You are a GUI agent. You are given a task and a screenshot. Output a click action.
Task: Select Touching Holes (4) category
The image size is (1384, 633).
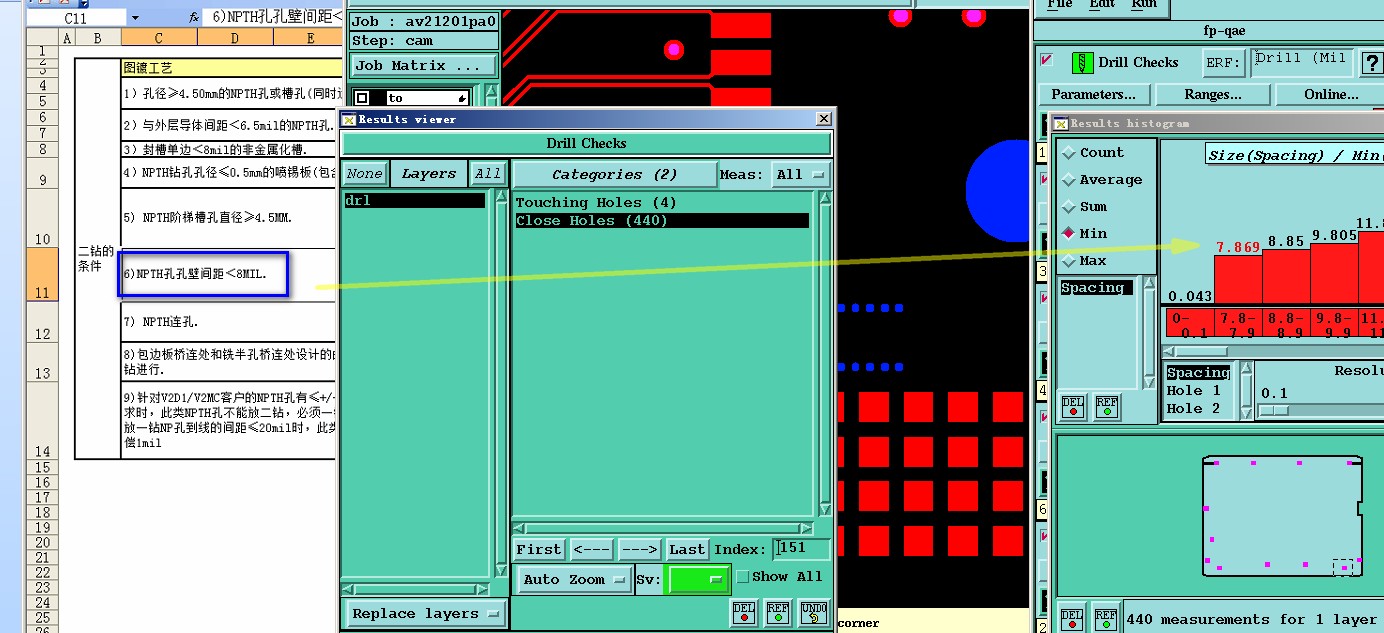tap(661, 203)
